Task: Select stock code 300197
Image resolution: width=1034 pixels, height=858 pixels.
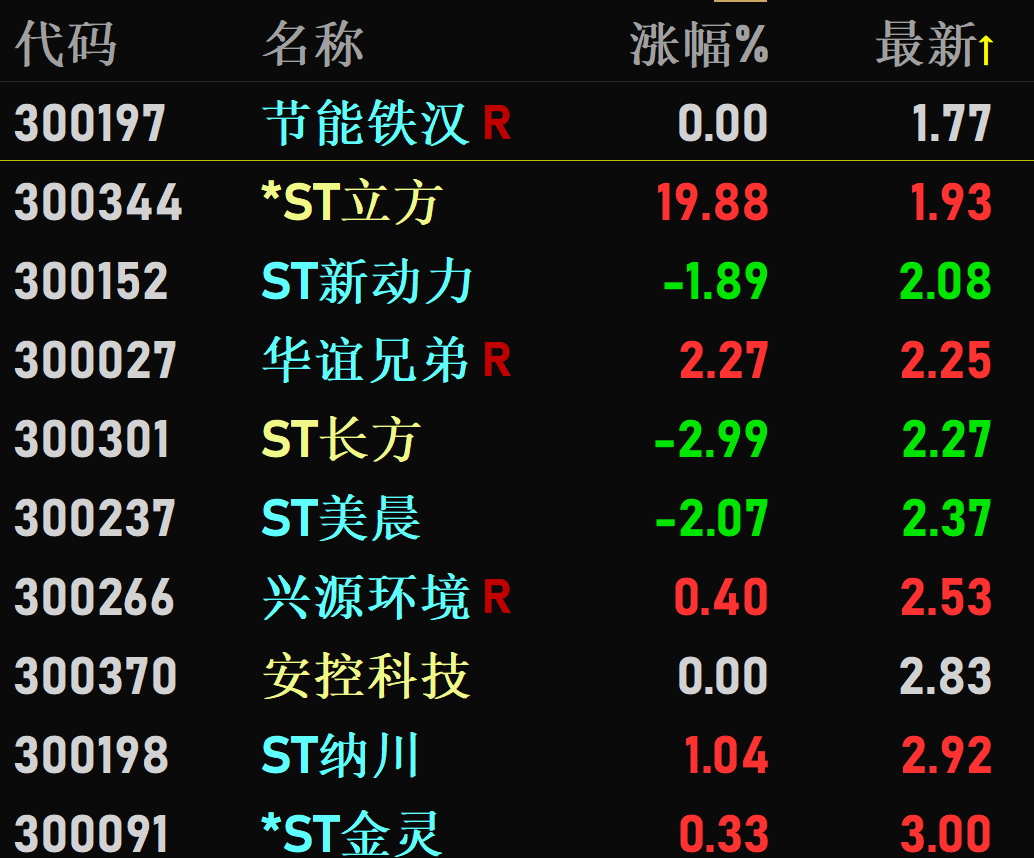Action: pyautogui.click(x=90, y=123)
